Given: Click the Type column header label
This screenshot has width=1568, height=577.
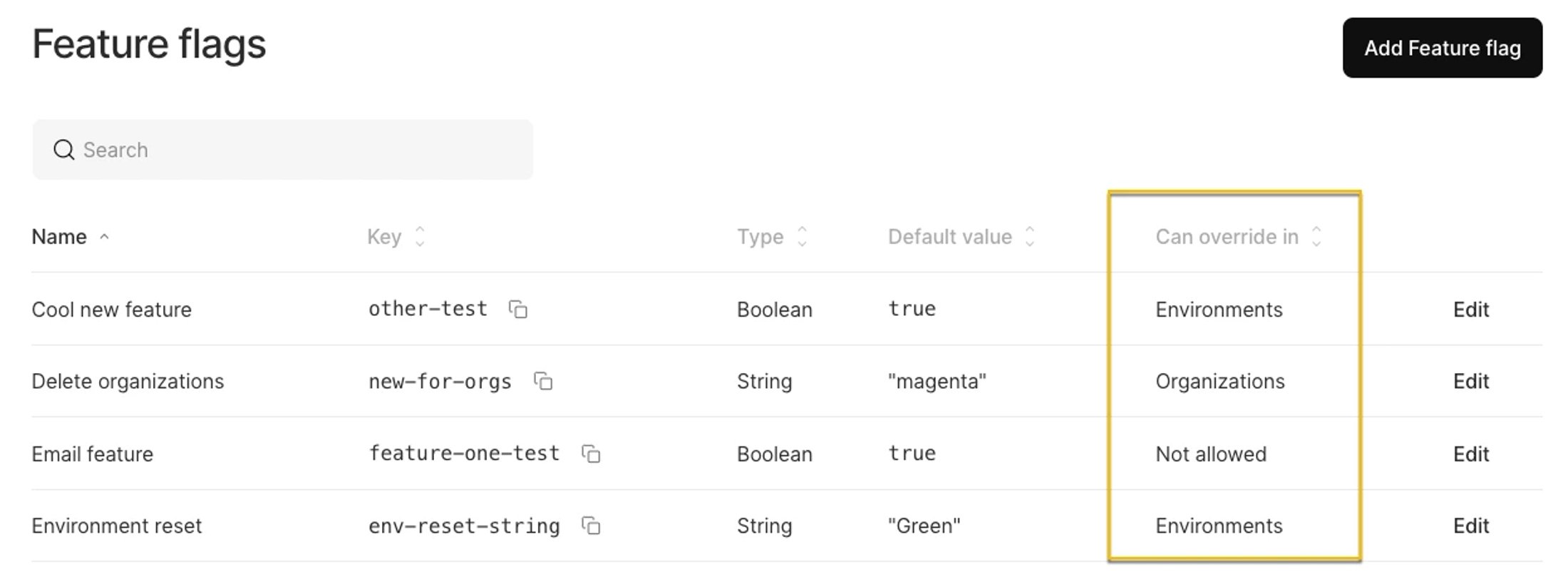Looking at the screenshot, I should 760,237.
